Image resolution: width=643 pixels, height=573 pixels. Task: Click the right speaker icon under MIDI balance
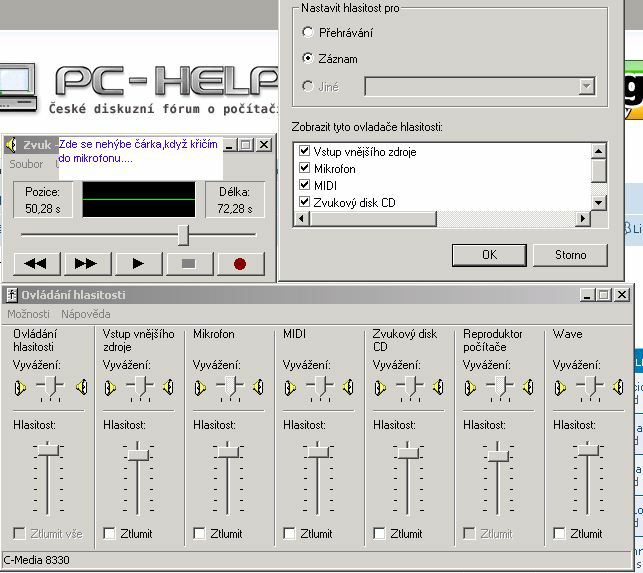pyautogui.click(x=348, y=387)
